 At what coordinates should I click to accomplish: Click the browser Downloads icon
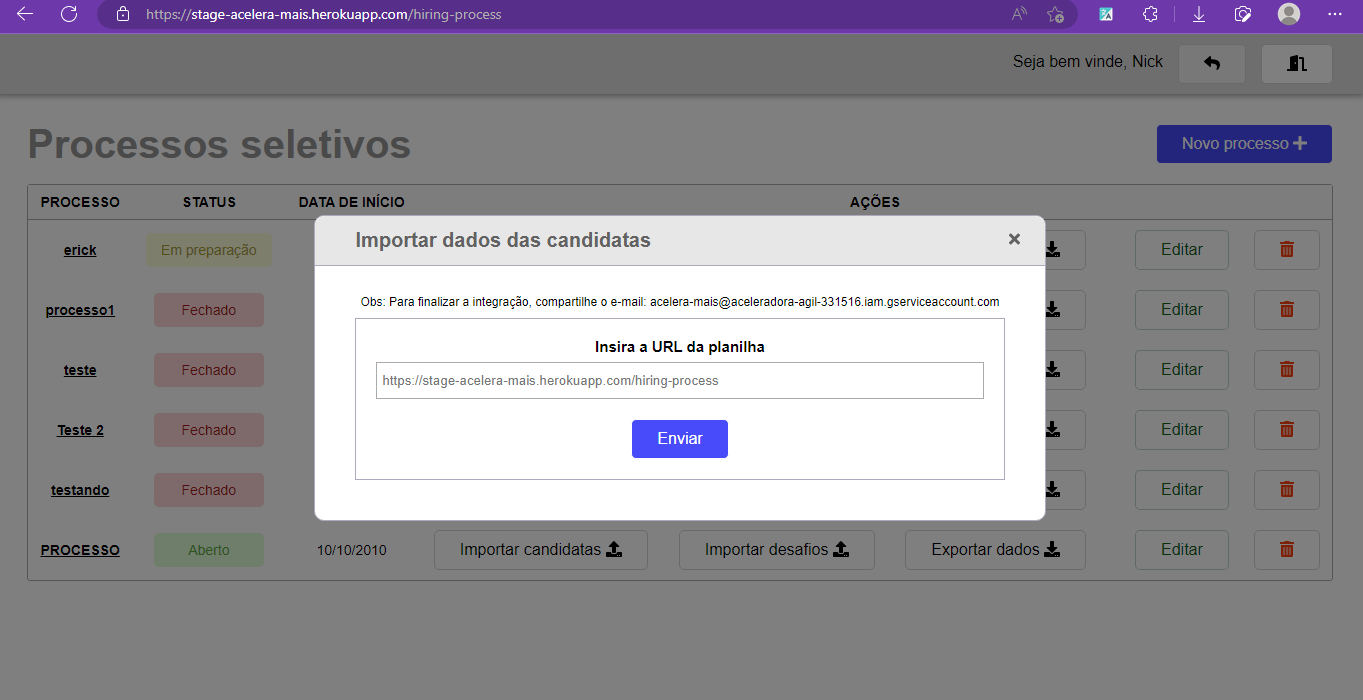pos(1198,15)
